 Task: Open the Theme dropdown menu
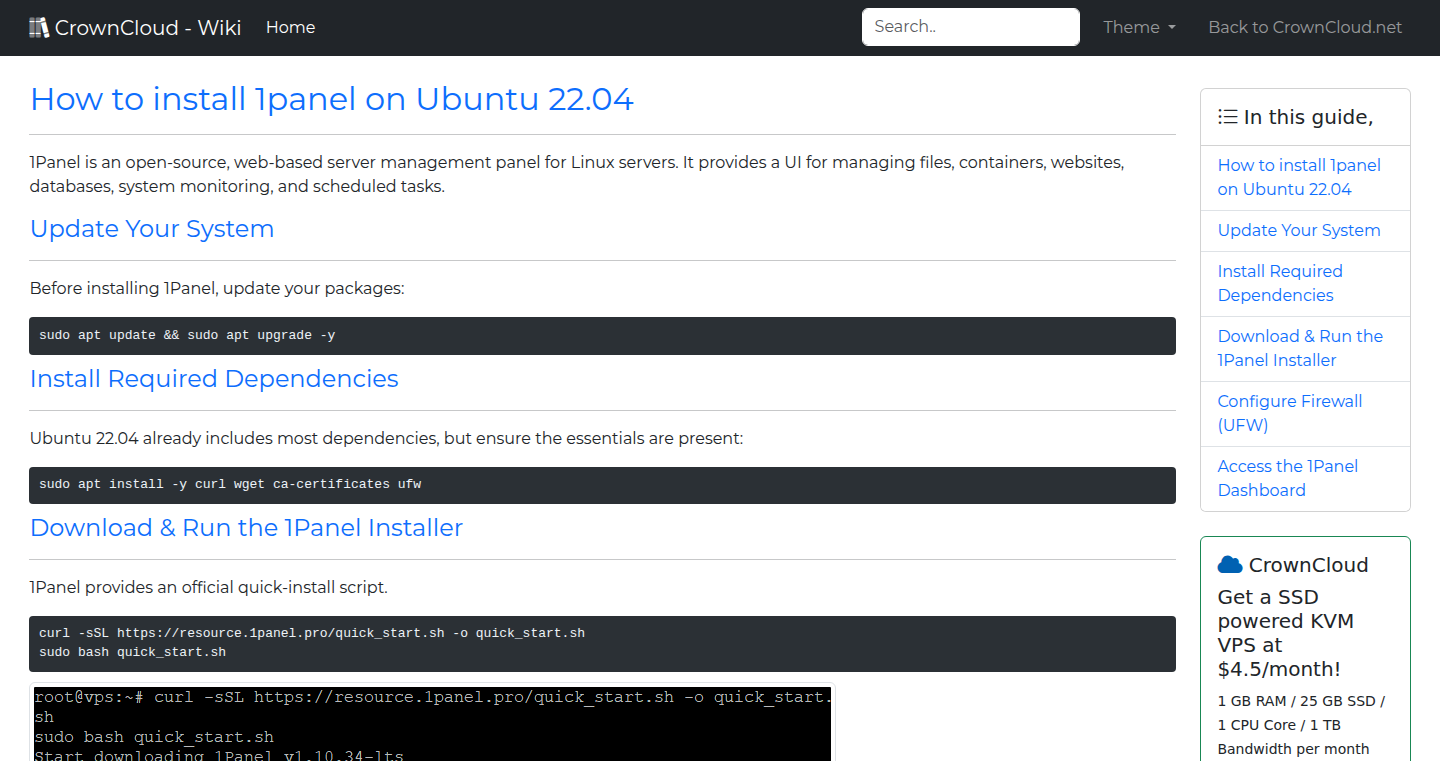1139,27
